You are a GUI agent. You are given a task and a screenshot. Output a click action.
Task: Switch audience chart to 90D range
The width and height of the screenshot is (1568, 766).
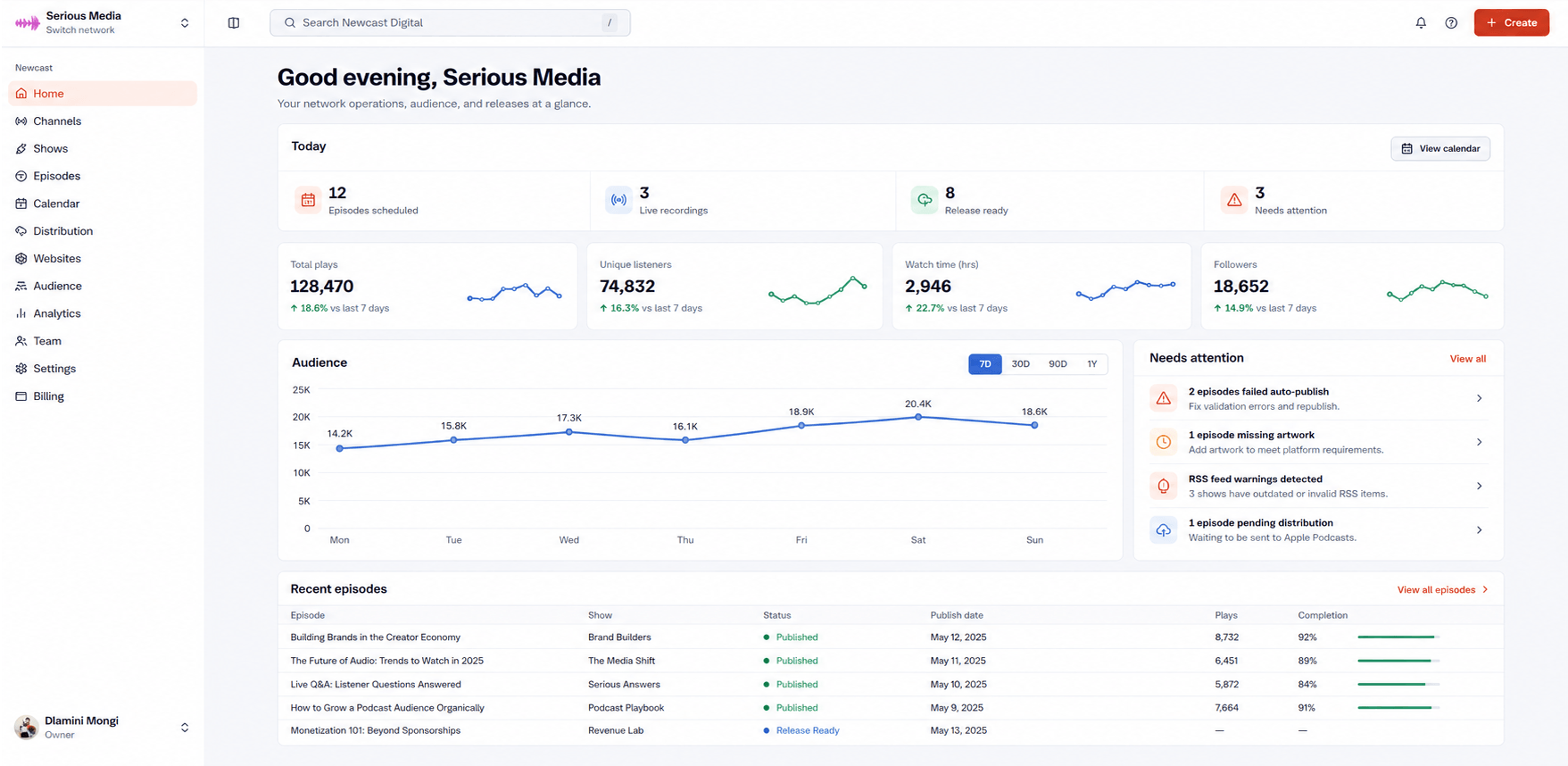(x=1058, y=364)
